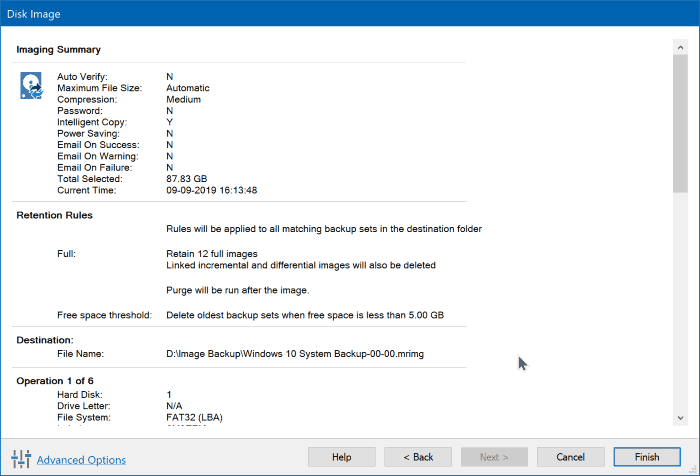Click the 'File System:' label
This screenshot has height=476, width=700.
pyautogui.click(x=84, y=418)
